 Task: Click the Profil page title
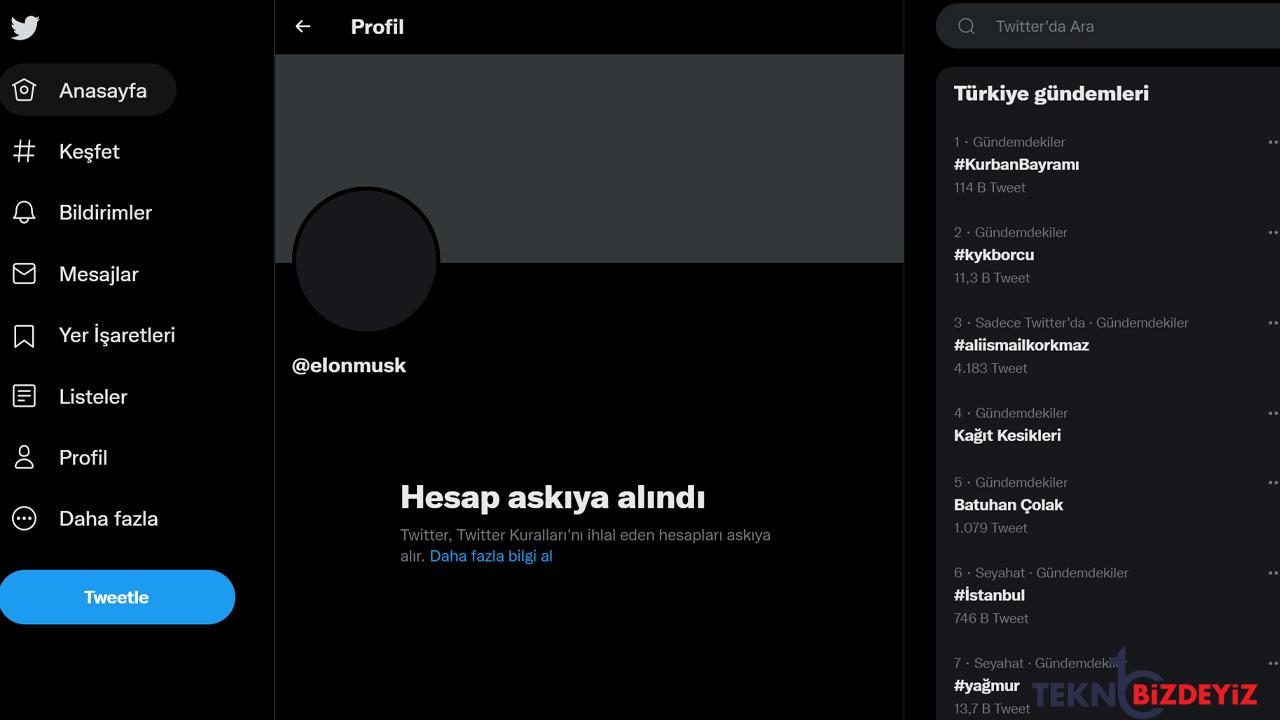point(377,27)
